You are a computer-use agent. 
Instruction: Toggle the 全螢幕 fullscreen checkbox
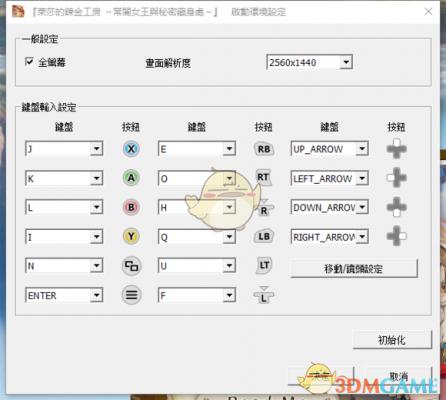tap(29, 62)
